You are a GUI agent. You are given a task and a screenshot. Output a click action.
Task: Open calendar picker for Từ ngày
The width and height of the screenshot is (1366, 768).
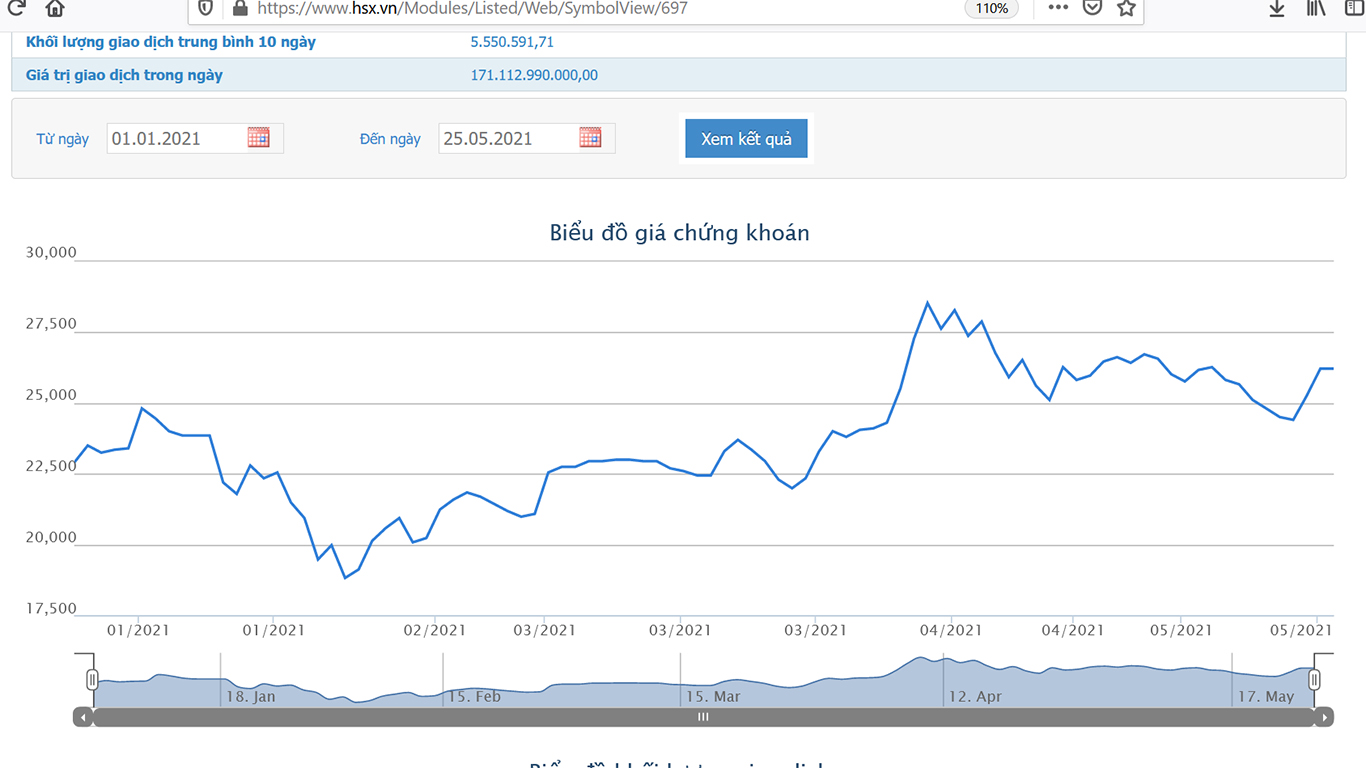click(x=259, y=138)
